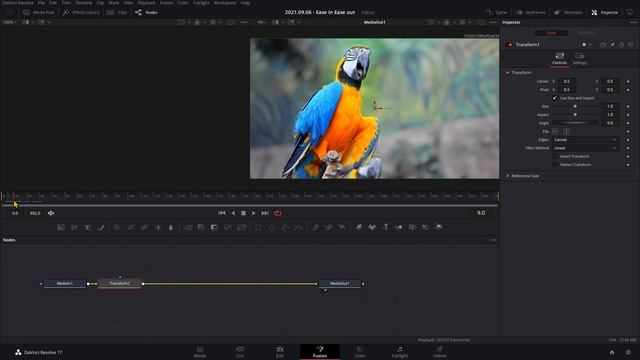
Task: Toggle the Nodes panel button
Action: 146,12
